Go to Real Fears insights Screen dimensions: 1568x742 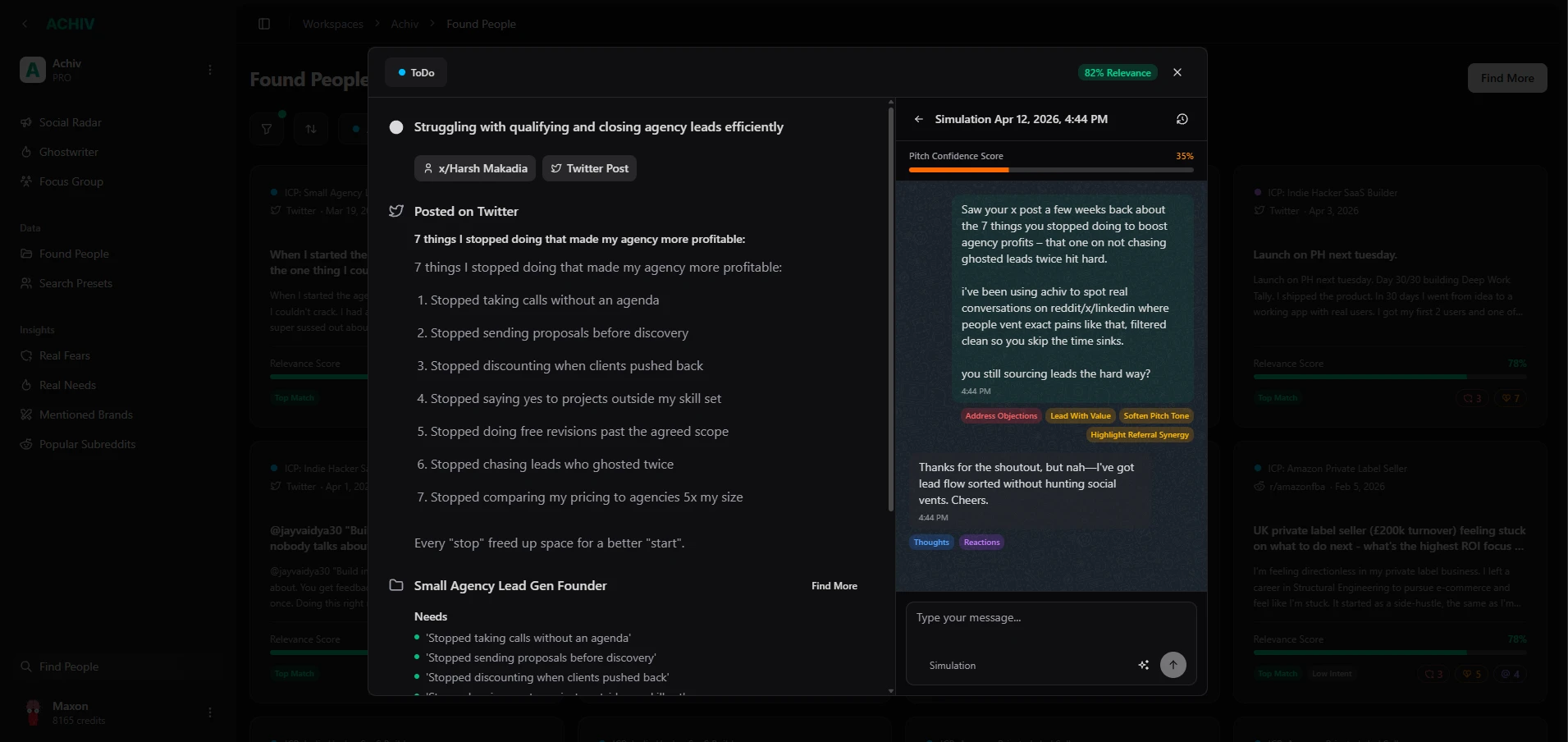64,355
